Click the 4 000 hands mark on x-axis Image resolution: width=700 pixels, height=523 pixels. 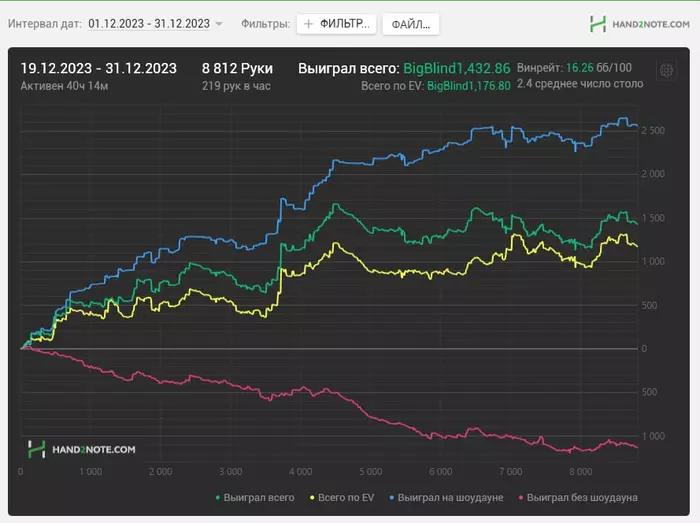tap(299, 471)
